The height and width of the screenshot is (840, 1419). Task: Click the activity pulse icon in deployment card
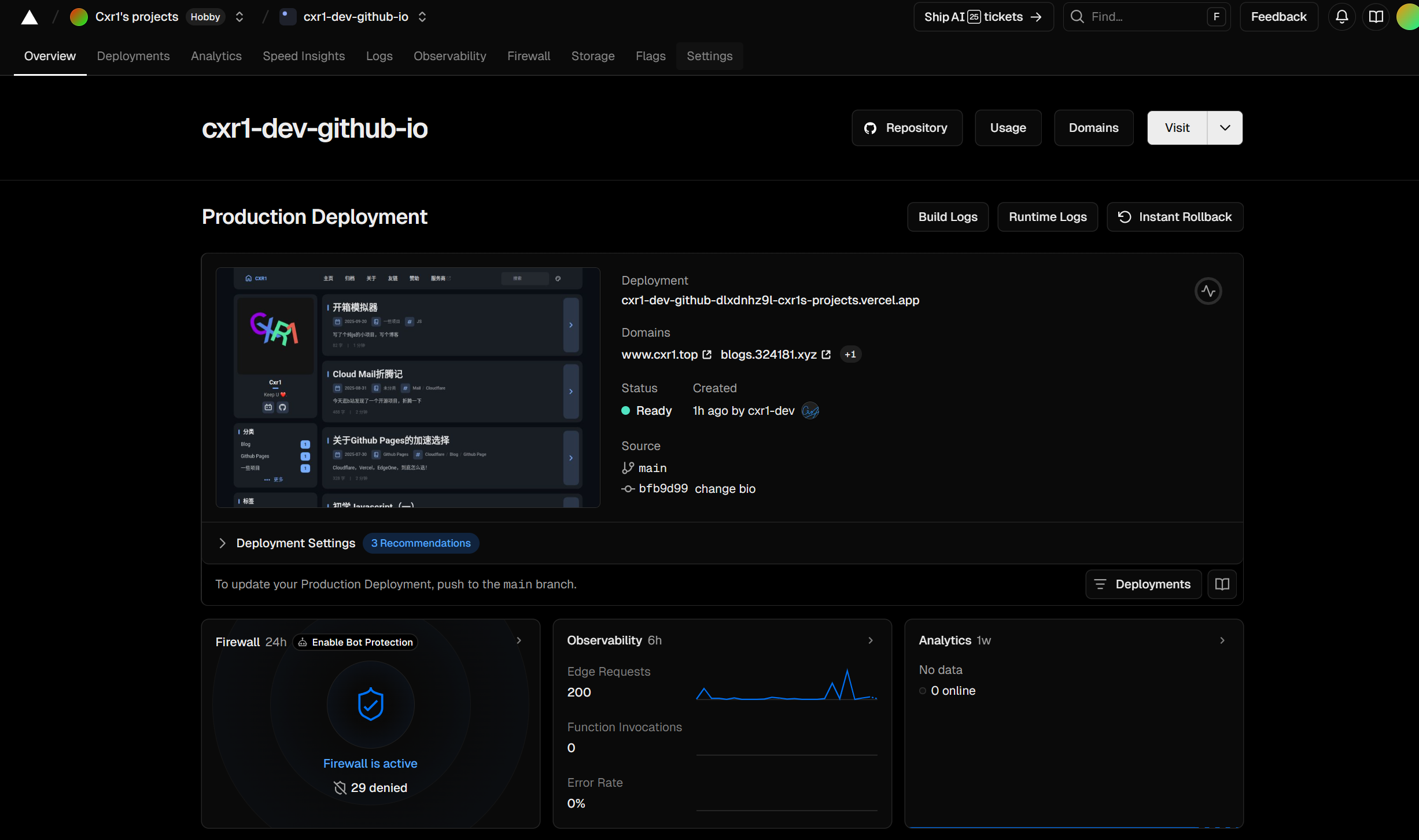click(1208, 291)
